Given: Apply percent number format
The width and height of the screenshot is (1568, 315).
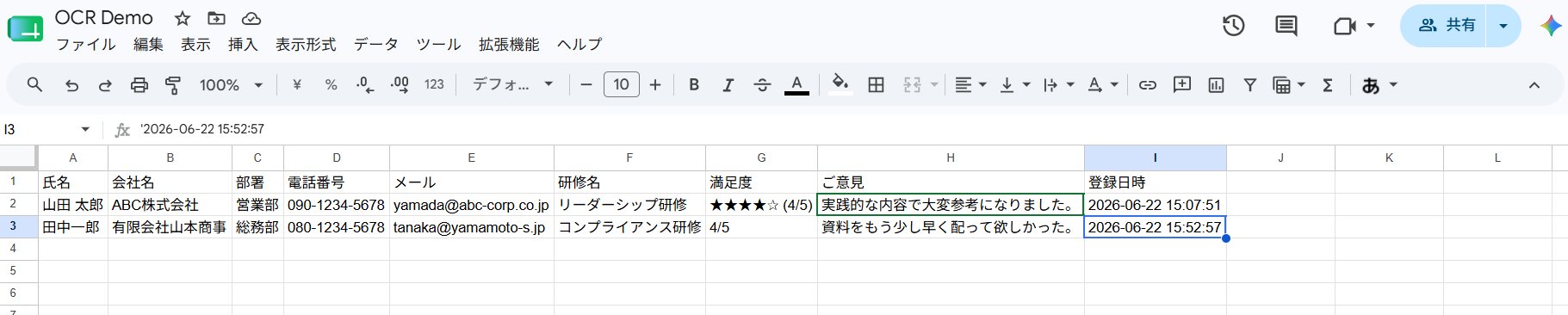Looking at the screenshot, I should [331, 84].
